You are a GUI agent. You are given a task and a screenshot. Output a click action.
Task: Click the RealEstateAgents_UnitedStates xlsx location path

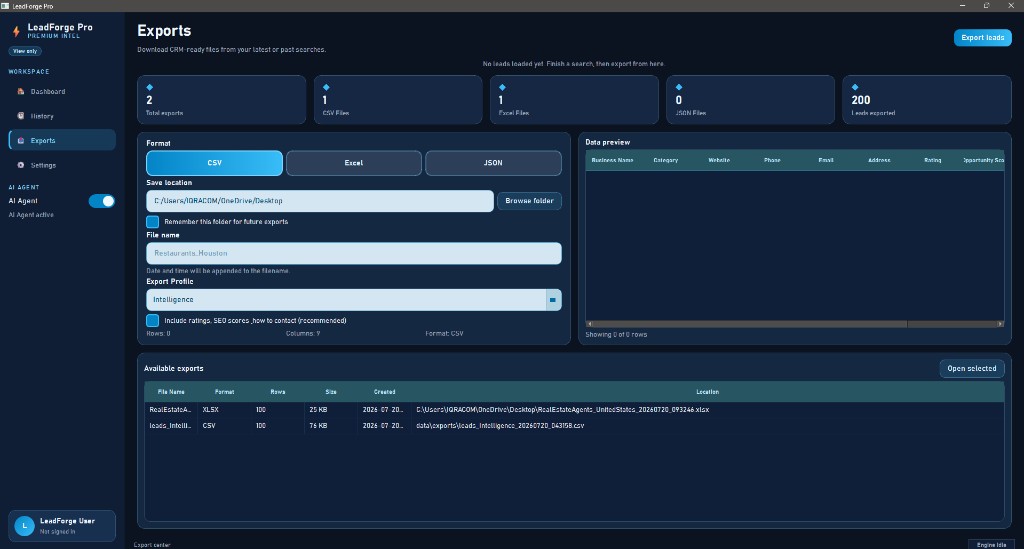click(562, 409)
